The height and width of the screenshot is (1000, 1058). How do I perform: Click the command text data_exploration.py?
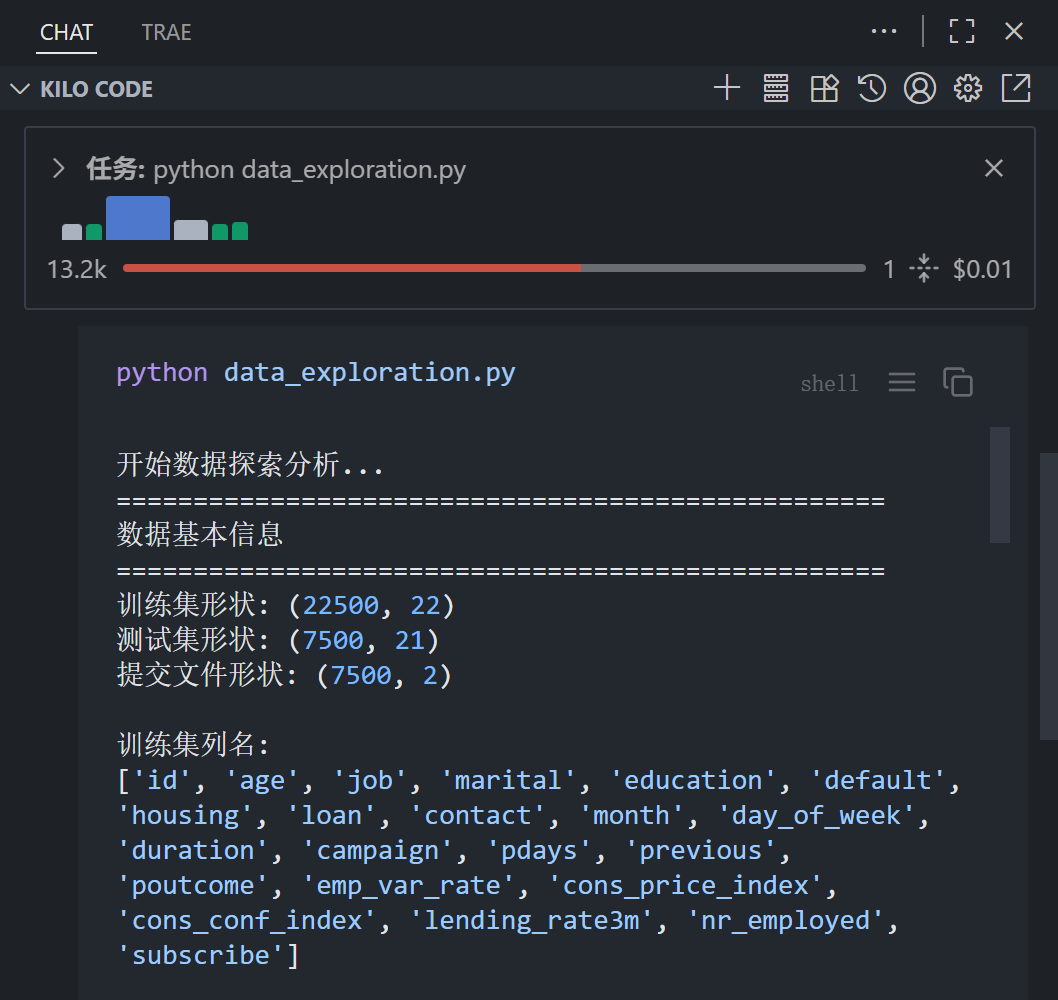[x=370, y=373]
